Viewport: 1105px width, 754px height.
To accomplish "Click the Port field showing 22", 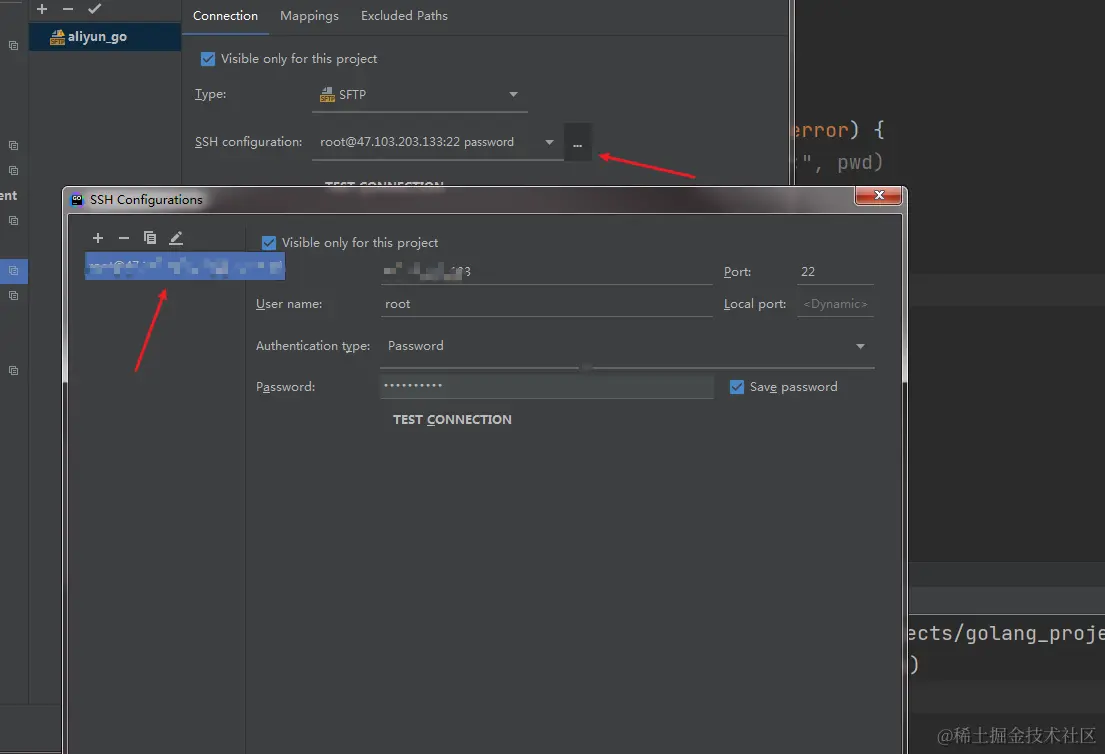I will point(835,271).
